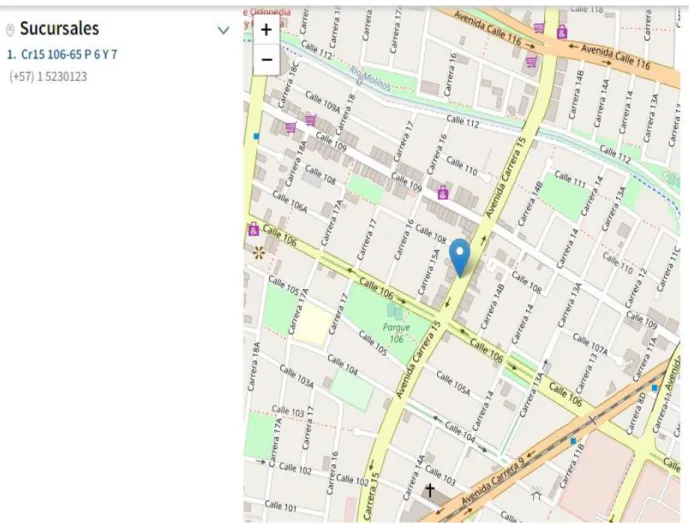Click the shelter house icon near Avenida Carrera 9
691x524 pixels.
pos(536,493)
